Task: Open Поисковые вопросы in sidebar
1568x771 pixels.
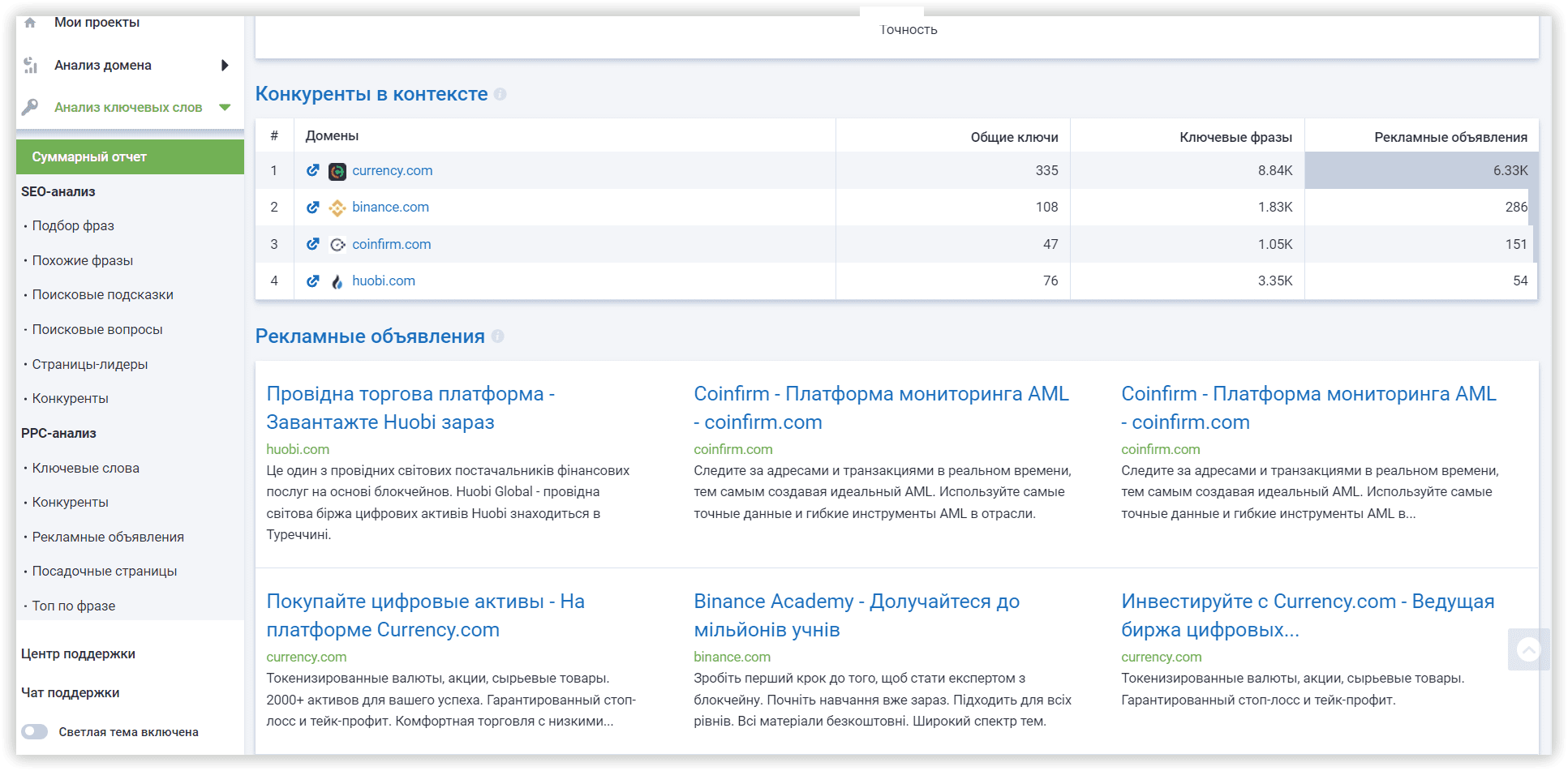Action: pyautogui.click(x=97, y=329)
